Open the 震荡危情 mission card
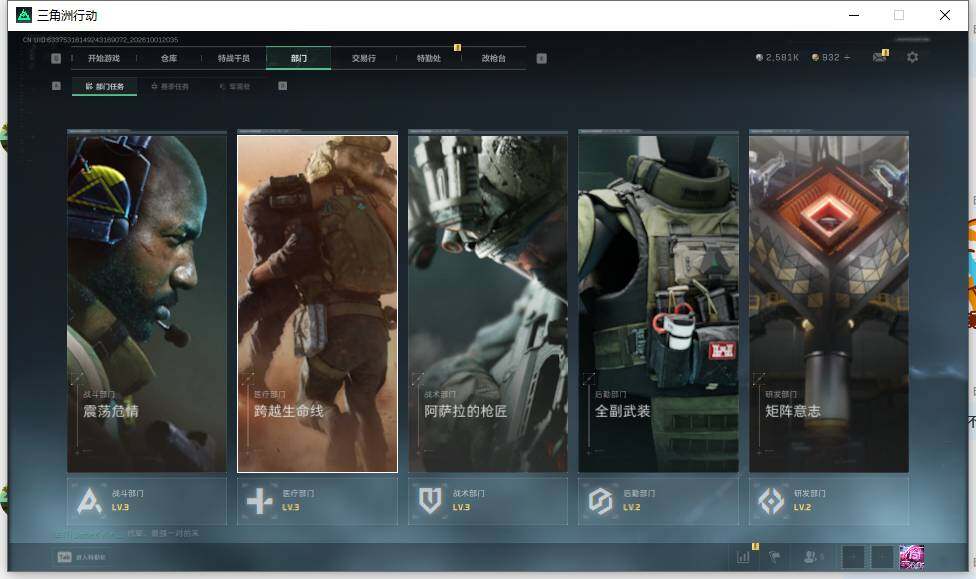This screenshot has width=976, height=579. (147, 303)
